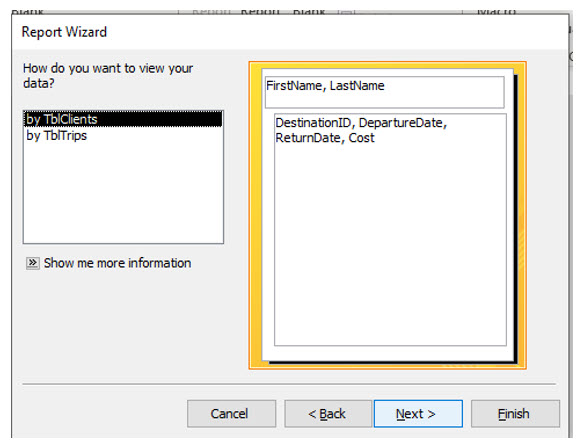Go back with the '< Back' button
Screen dimensions: 582x442
(328, 413)
